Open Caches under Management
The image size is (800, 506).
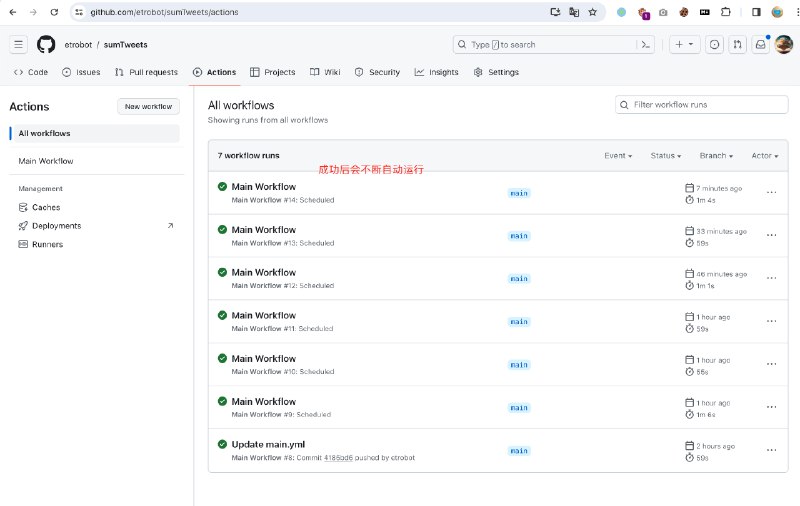[x=39, y=207]
